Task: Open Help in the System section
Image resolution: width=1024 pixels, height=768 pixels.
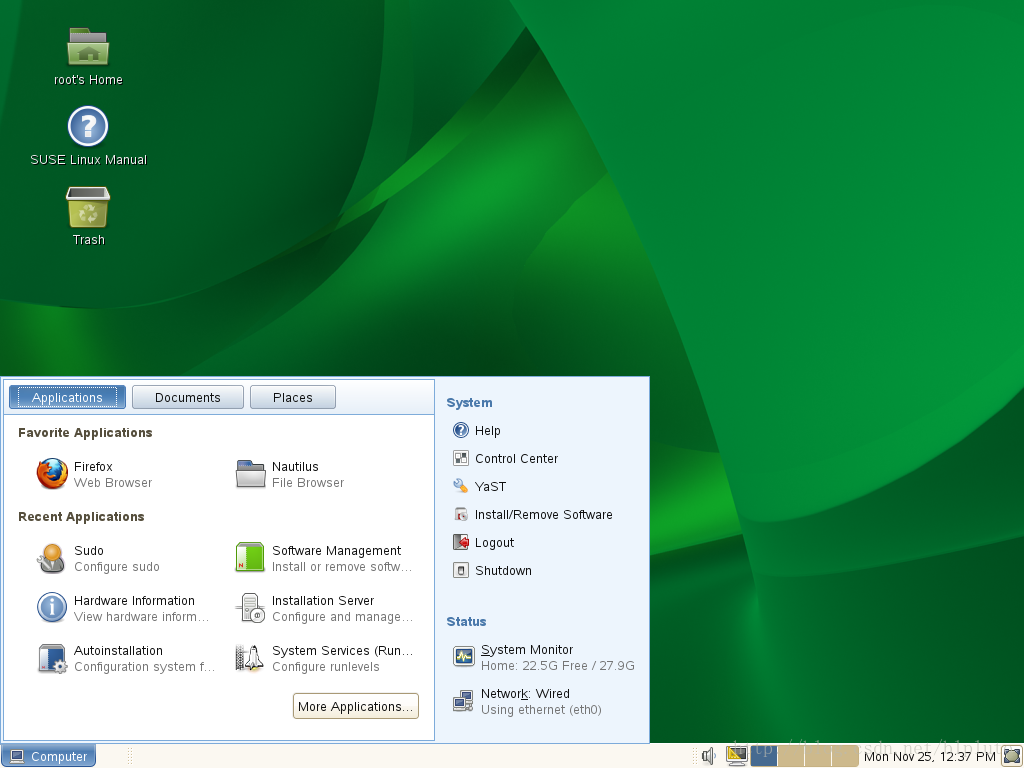Action: point(477,430)
